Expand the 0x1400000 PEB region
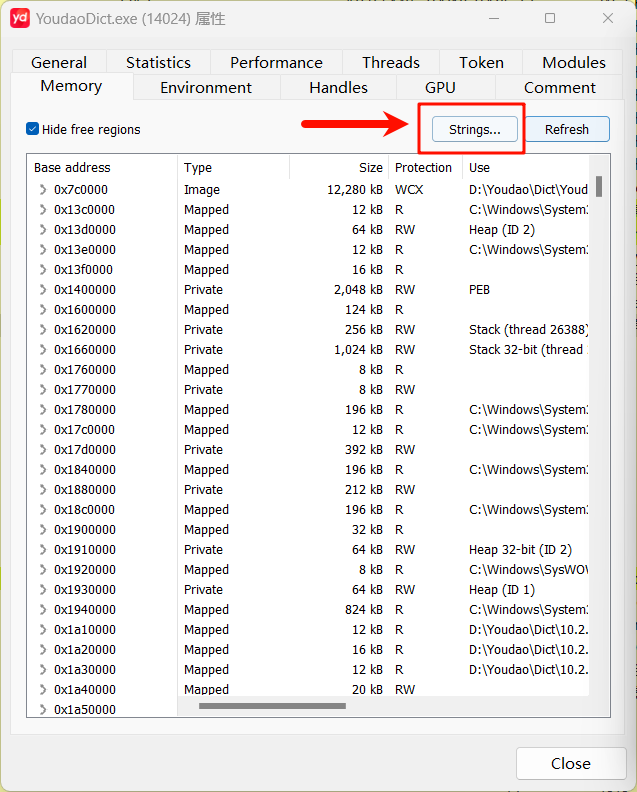 pyautogui.click(x=43, y=289)
